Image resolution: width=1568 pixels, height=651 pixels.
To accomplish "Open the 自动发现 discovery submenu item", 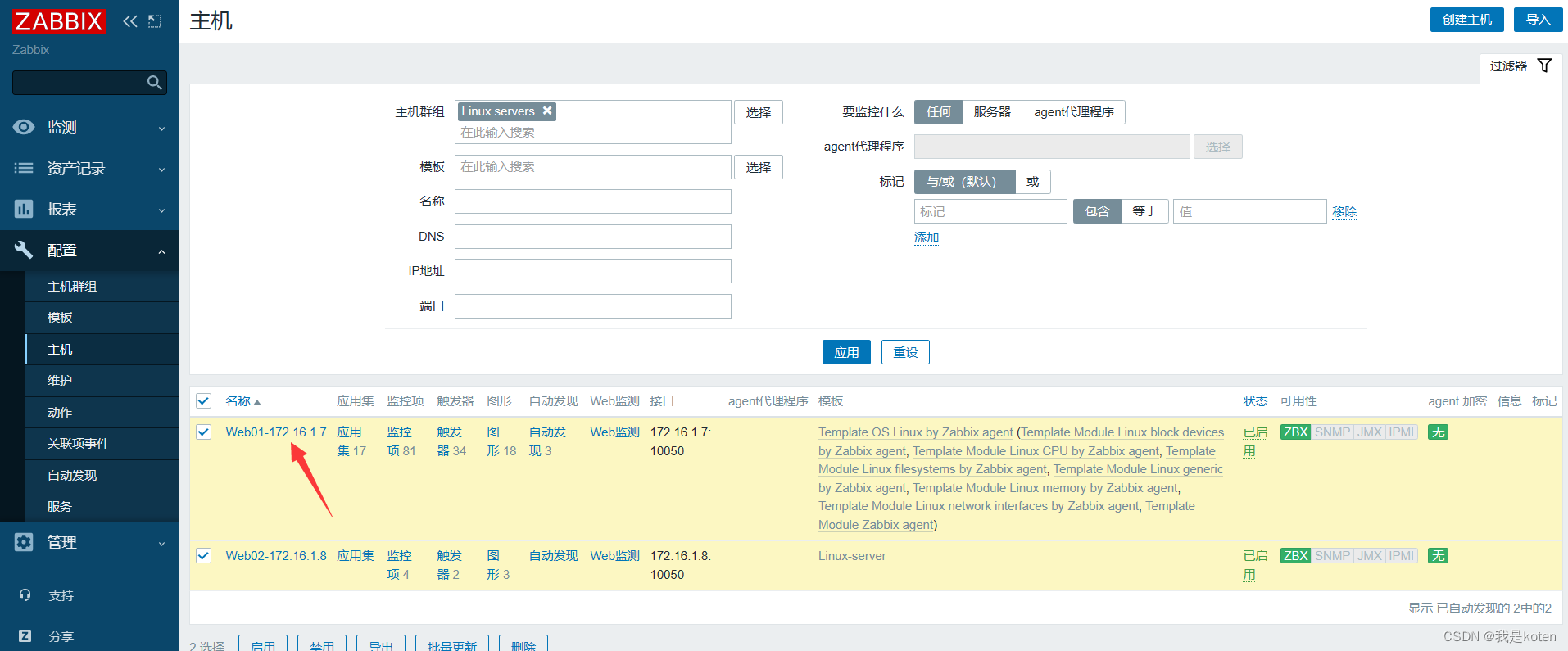I will coord(72,476).
